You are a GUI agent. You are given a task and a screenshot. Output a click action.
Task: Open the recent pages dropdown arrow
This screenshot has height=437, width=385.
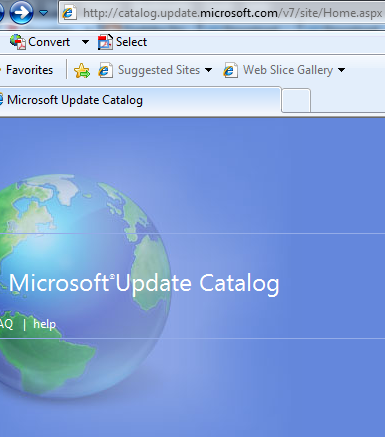43,13
